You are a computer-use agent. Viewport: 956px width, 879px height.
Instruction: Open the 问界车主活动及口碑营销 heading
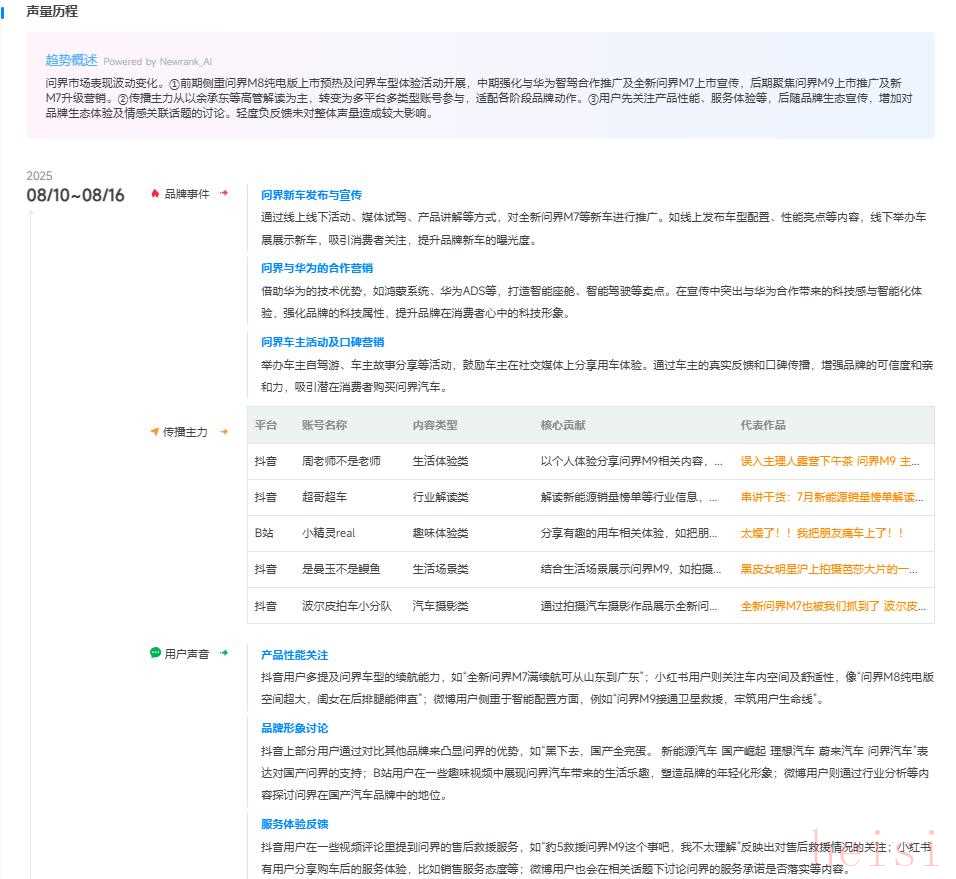(x=323, y=342)
